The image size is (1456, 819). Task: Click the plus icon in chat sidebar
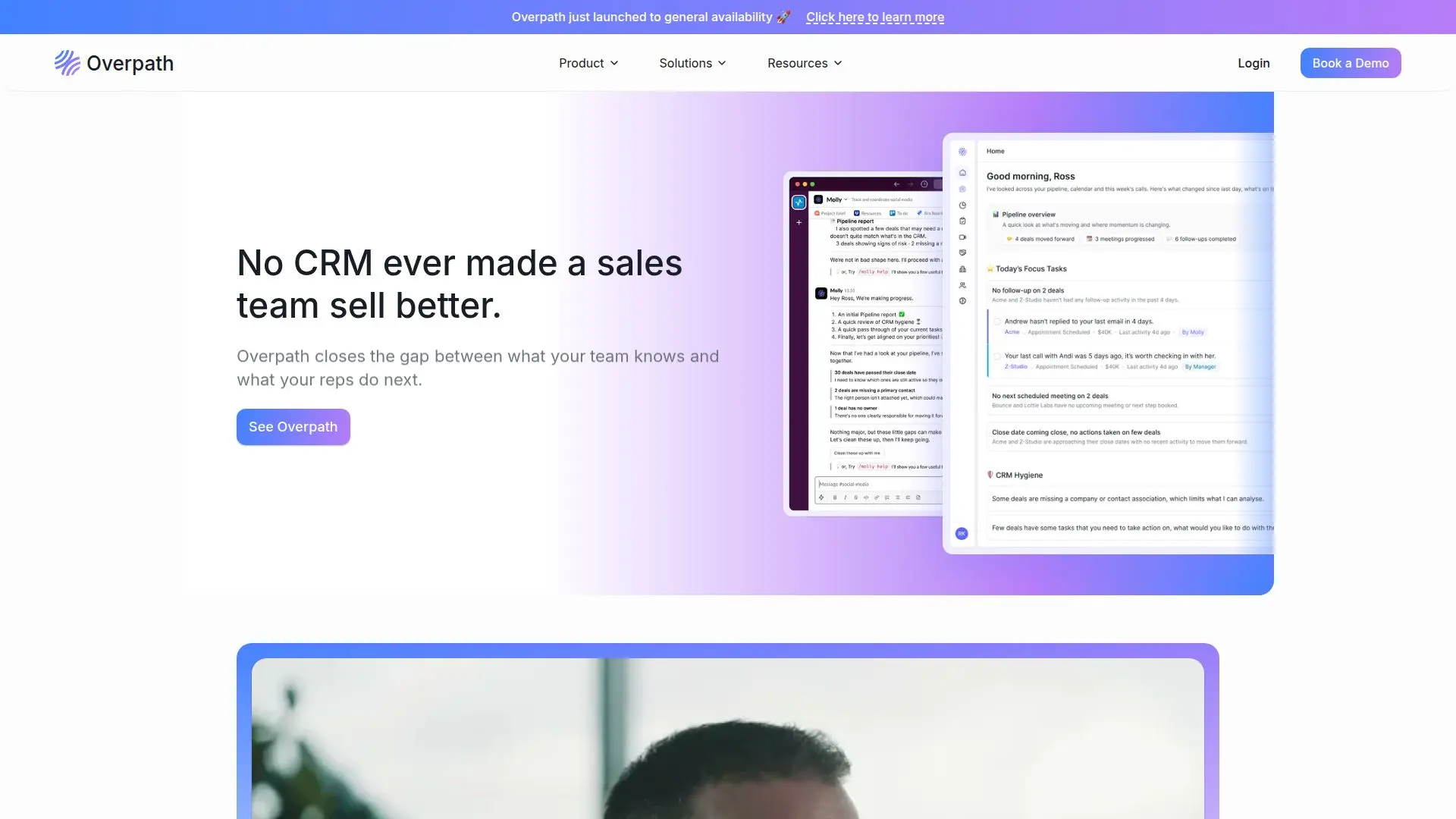(799, 222)
